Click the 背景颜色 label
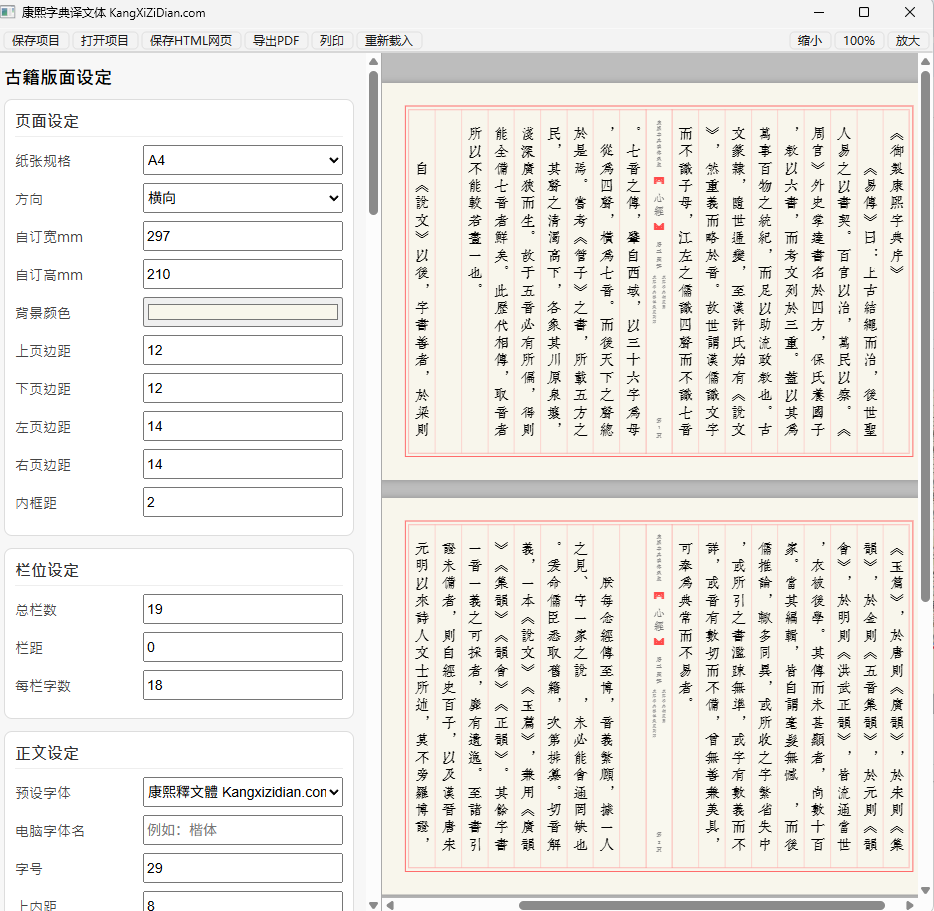934x911 pixels. pyautogui.click(x=43, y=313)
